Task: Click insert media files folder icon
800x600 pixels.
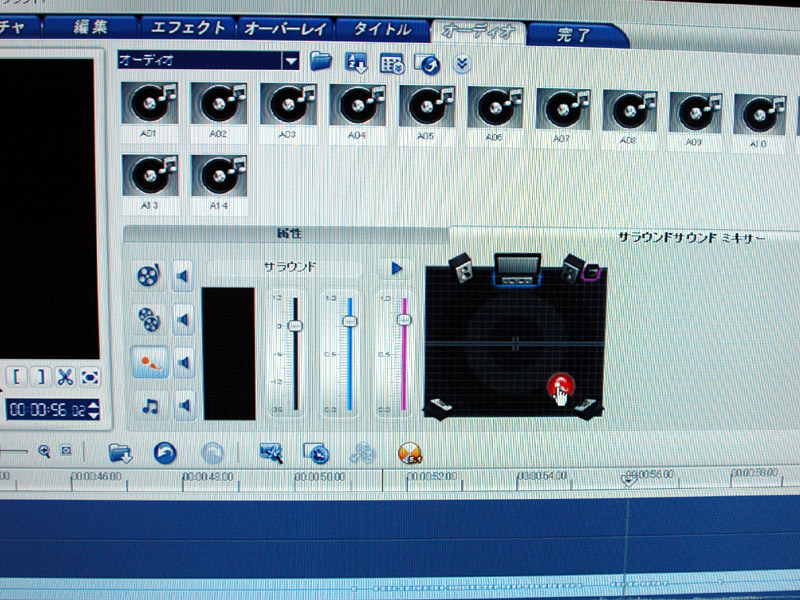Action: 120,453
